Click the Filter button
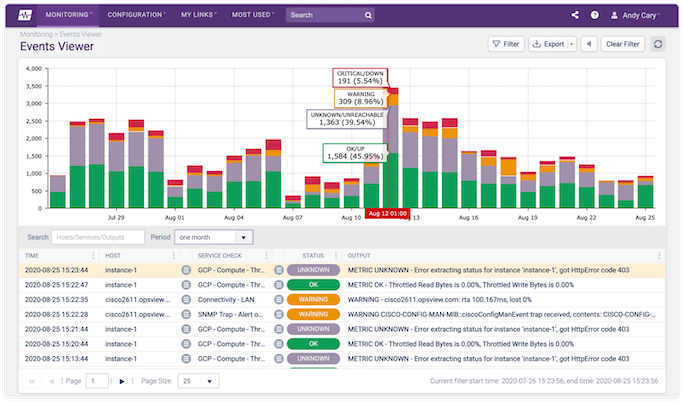This screenshot has height=406, width=683. click(505, 44)
